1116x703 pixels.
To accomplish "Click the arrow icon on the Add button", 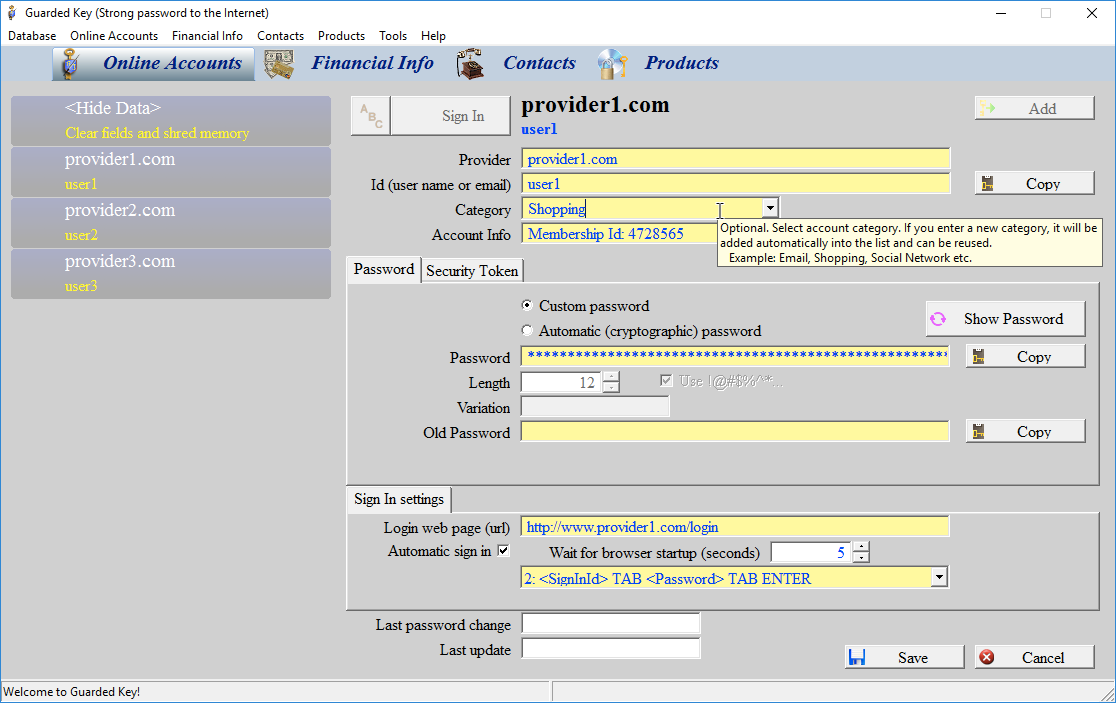I will [988, 108].
